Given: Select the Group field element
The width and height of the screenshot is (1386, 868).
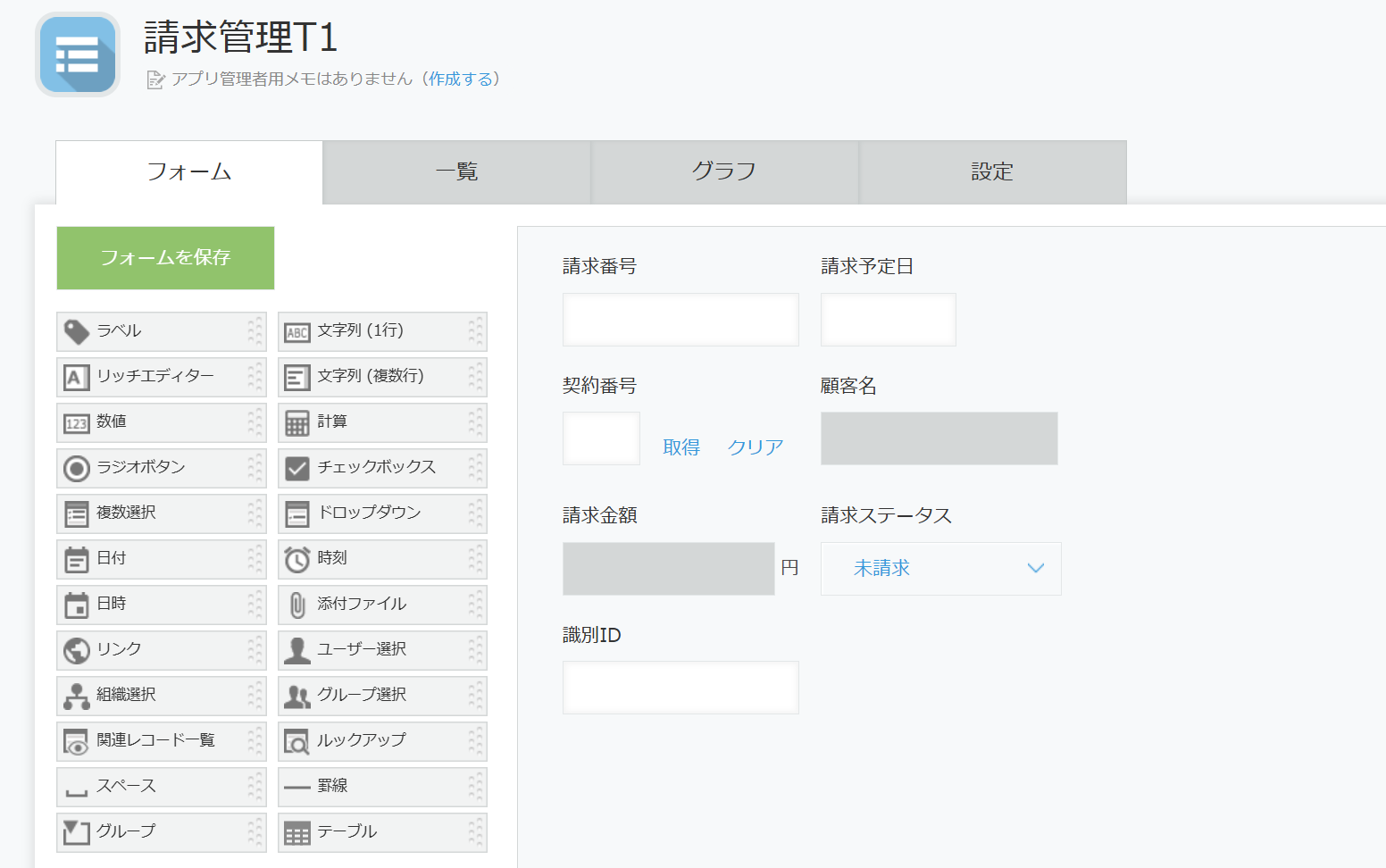Looking at the screenshot, I should click(x=161, y=832).
